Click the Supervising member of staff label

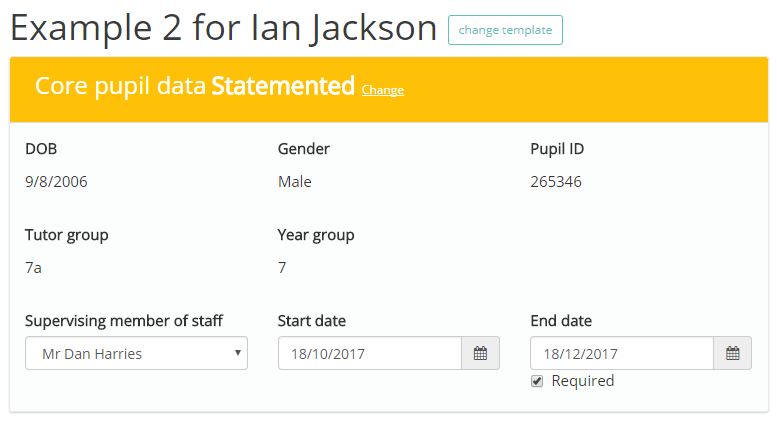tap(124, 321)
